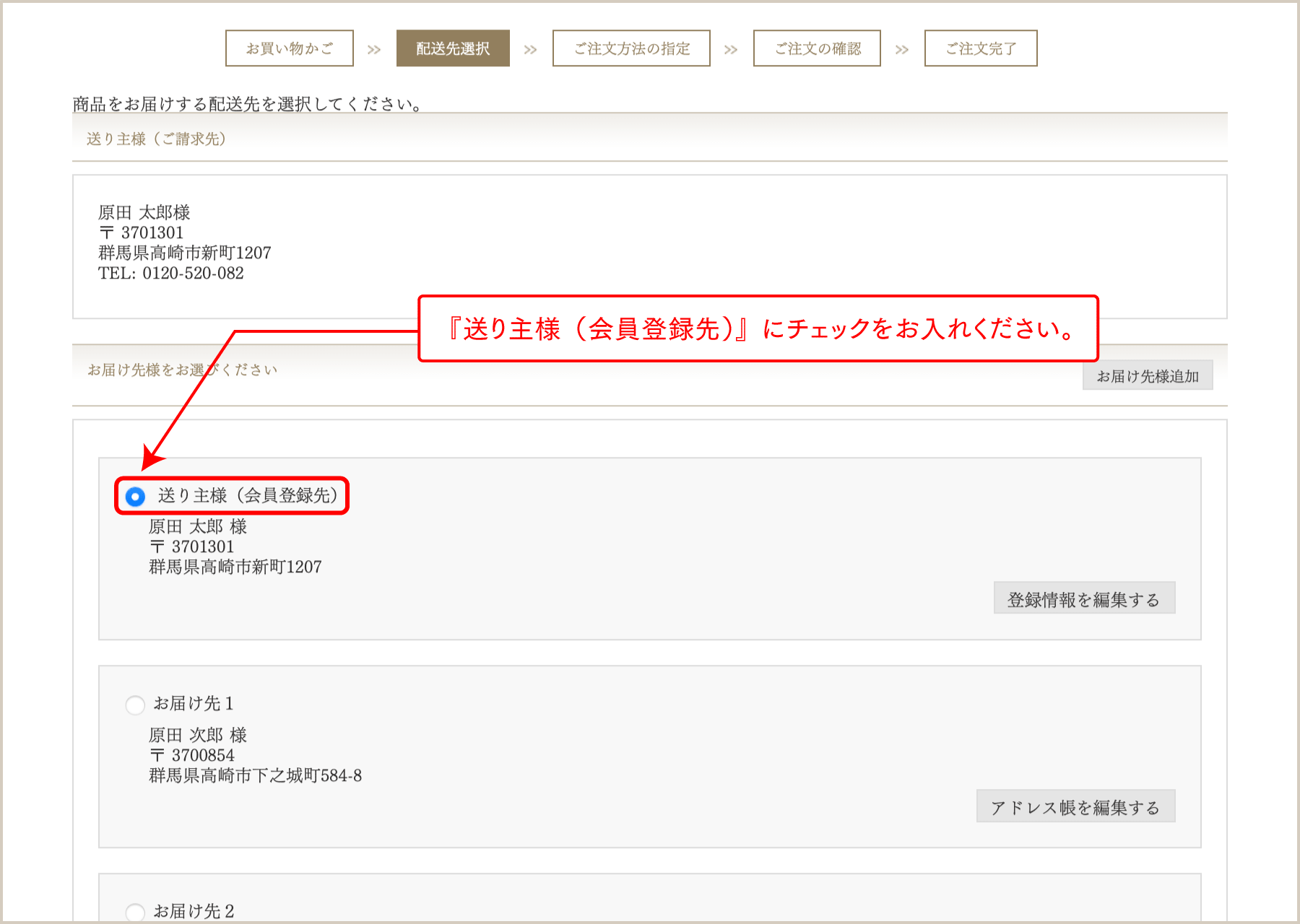Select the 原田 次郎 様 address entry
Image resolution: width=1300 pixels, height=924 pixels.
(196, 735)
